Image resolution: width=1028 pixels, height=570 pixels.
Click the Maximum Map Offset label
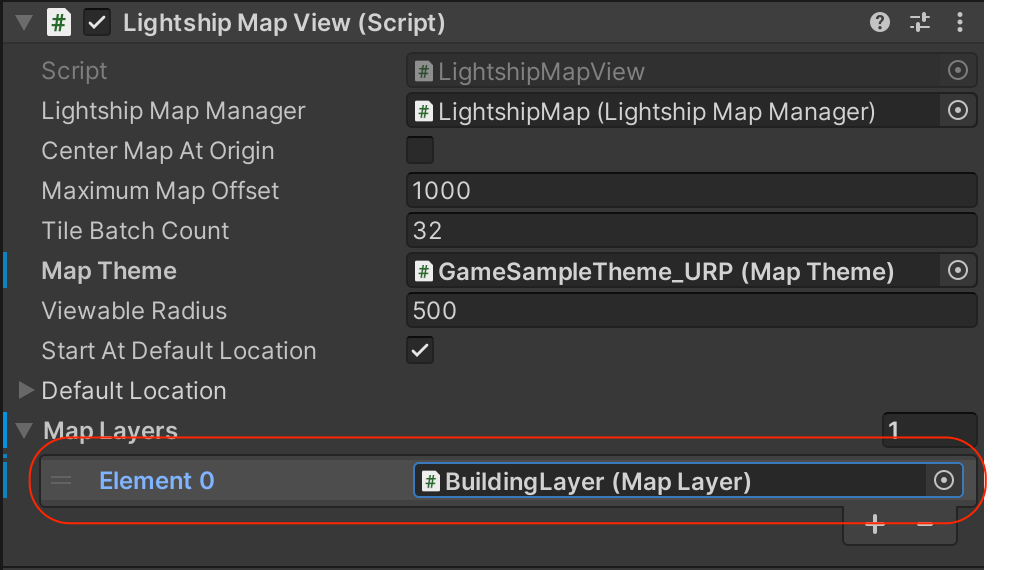160,191
